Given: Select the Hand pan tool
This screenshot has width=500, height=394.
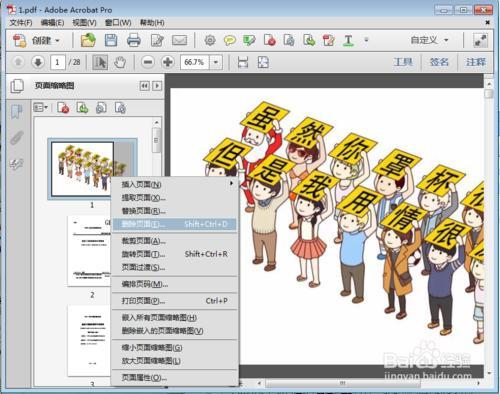Looking at the screenshot, I should [x=120, y=62].
